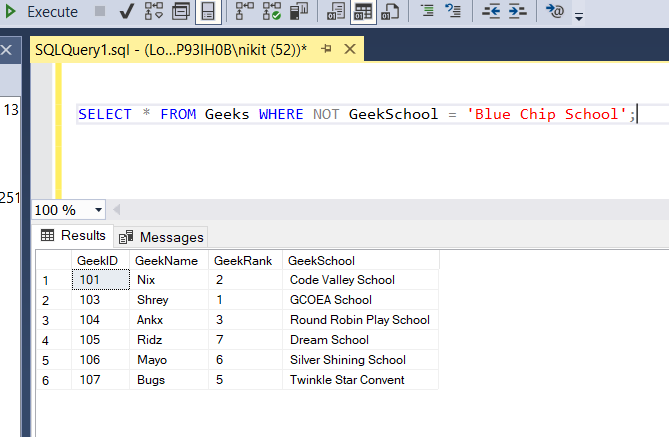
Task: Click the 'Blue Chip School' string literal
Action: click(546, 114)
